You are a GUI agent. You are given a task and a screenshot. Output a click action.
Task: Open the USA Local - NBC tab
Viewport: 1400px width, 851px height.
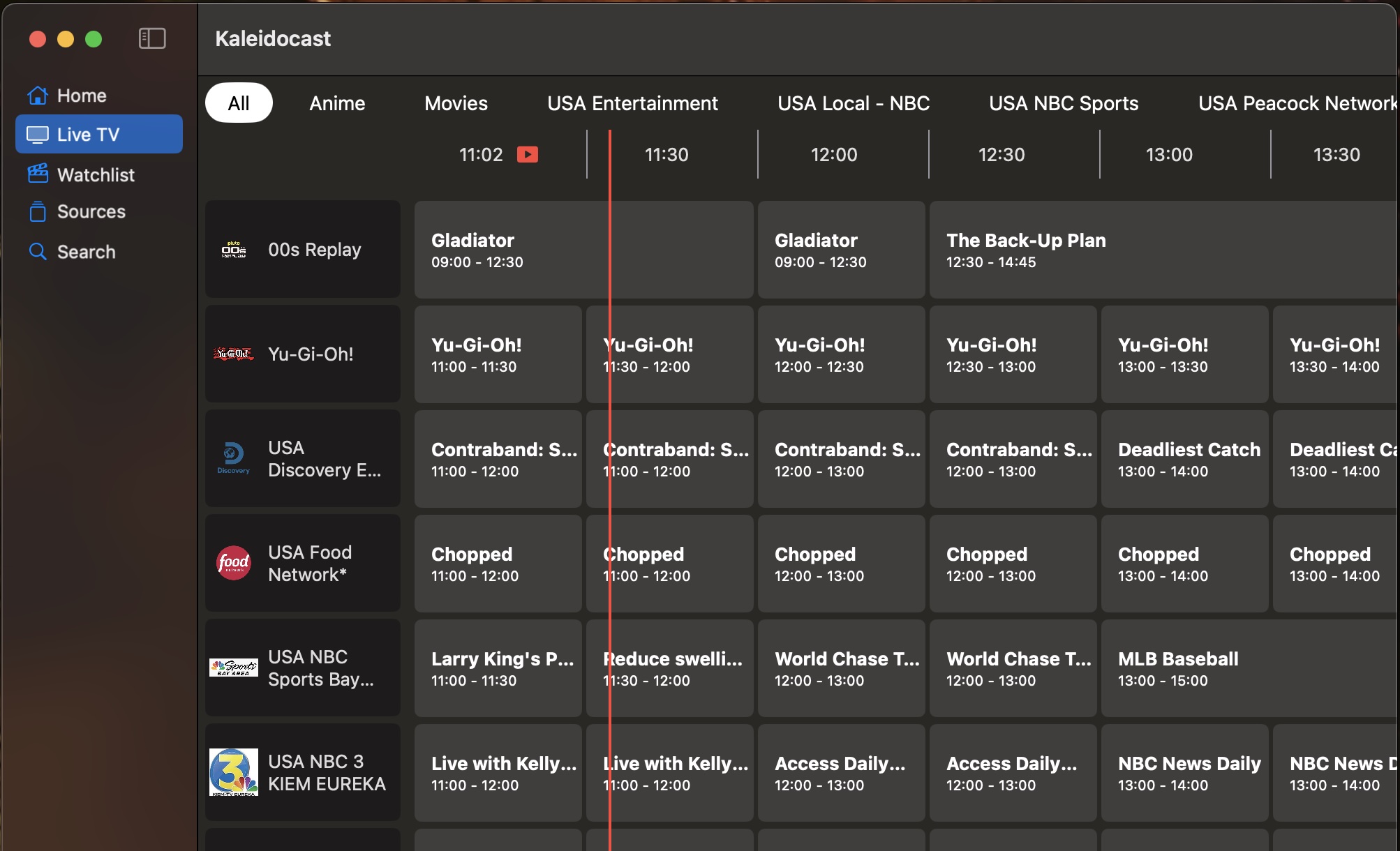point(854,103)
